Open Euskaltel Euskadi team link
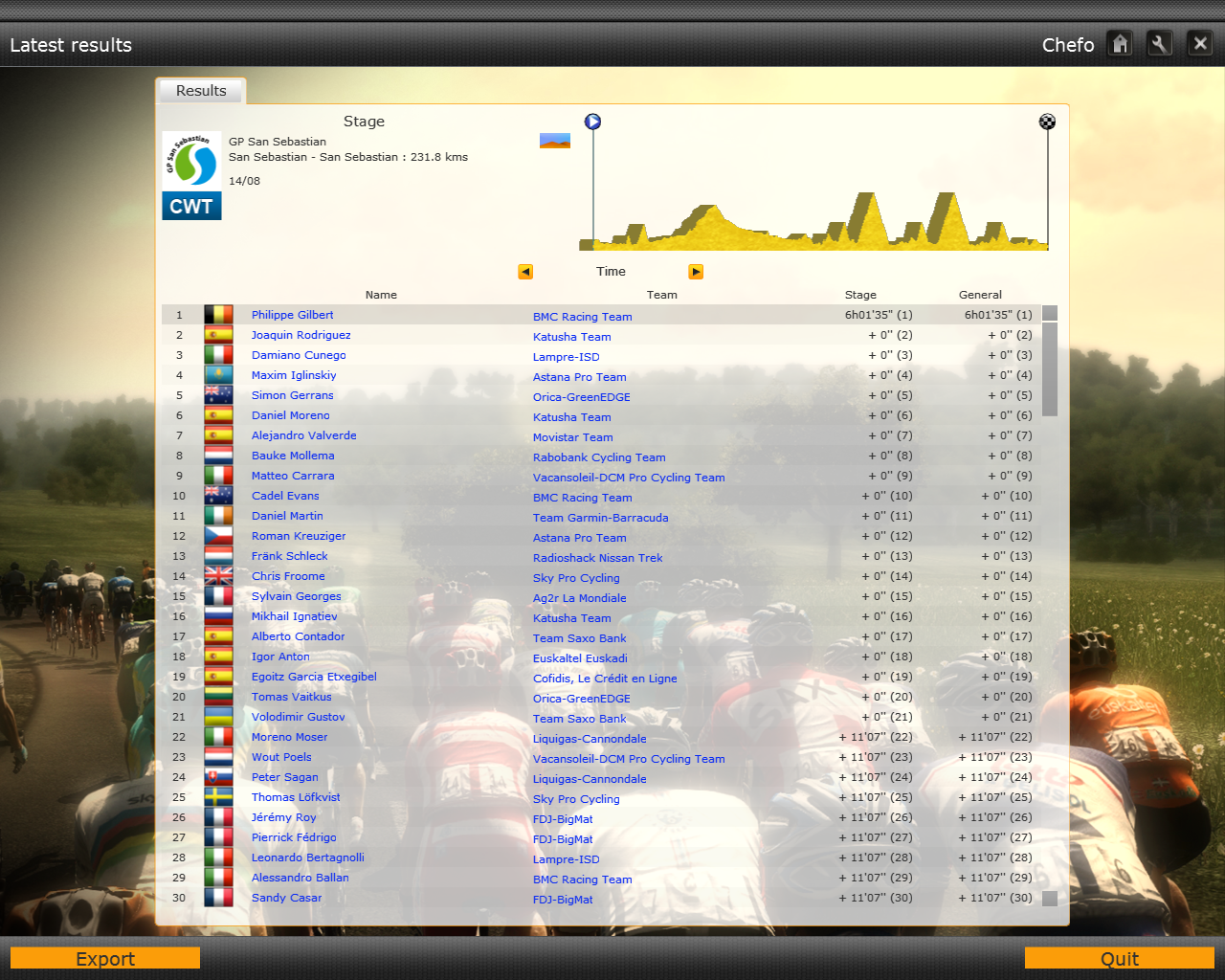Screen dimensions: 1225x980 pyautogui.click(x=580, y=658)
